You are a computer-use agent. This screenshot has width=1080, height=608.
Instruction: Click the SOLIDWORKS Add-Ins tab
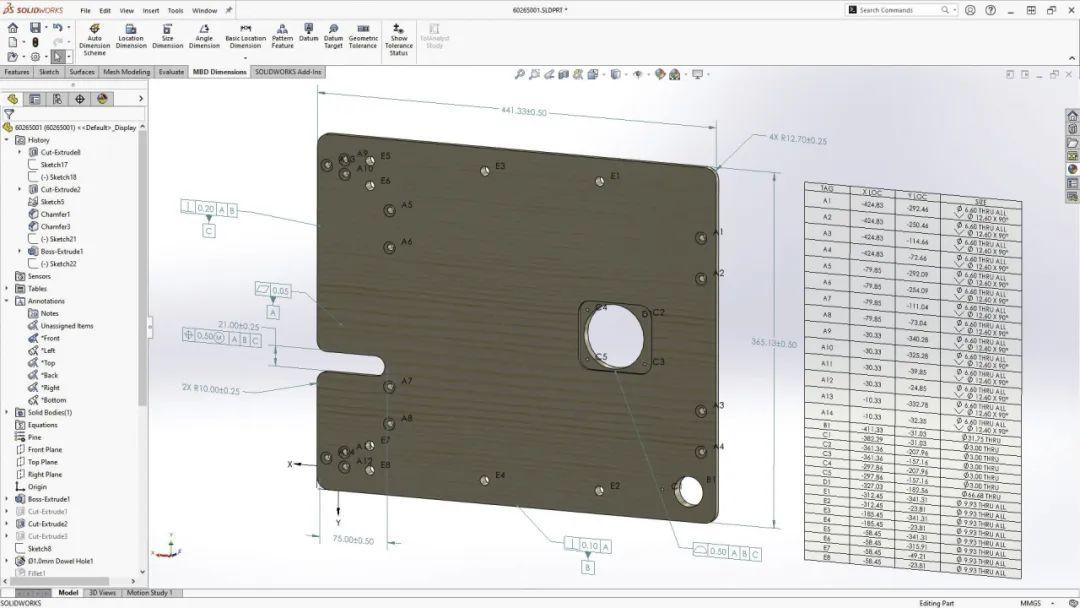coord(287,72)
